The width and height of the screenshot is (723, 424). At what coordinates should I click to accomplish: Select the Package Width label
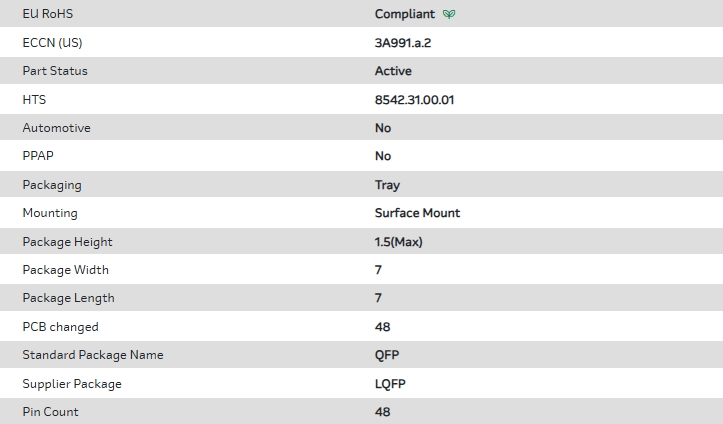[x=65, y=270]
